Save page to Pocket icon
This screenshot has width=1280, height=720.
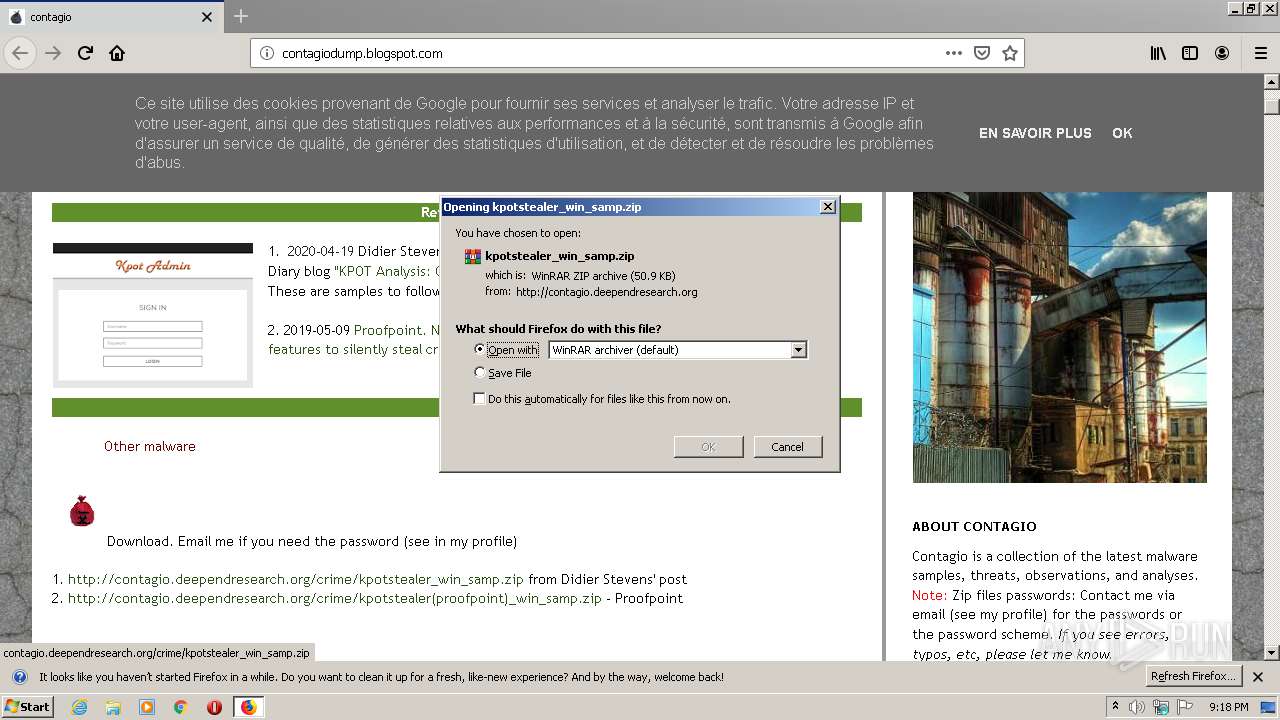click(x=982, y=53)
